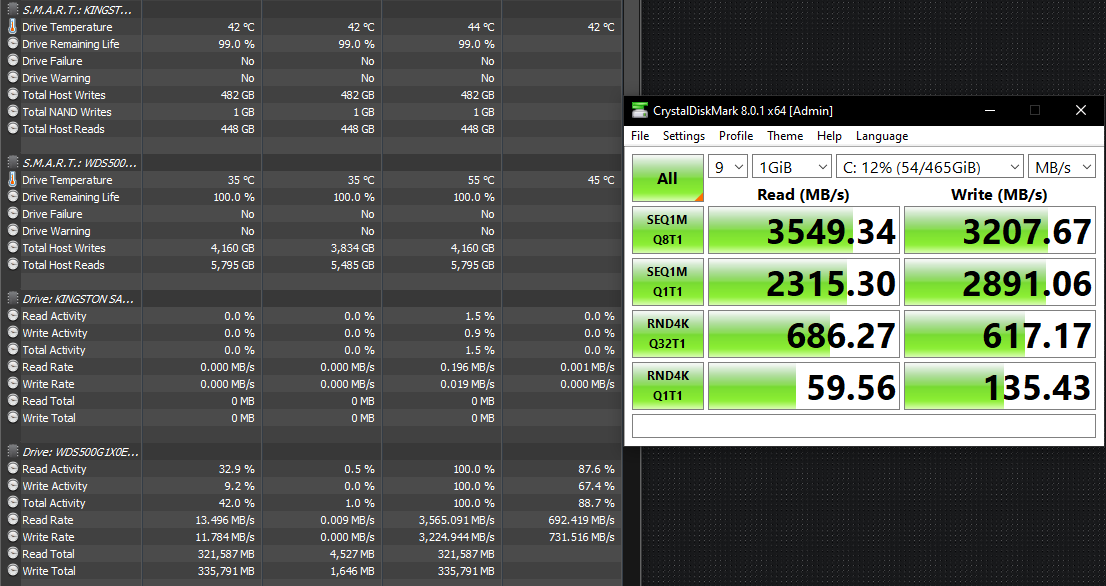
Task: Click the Write Total icon under Drive: WDS500G1X0E
Action: click(x=13, y=570)
